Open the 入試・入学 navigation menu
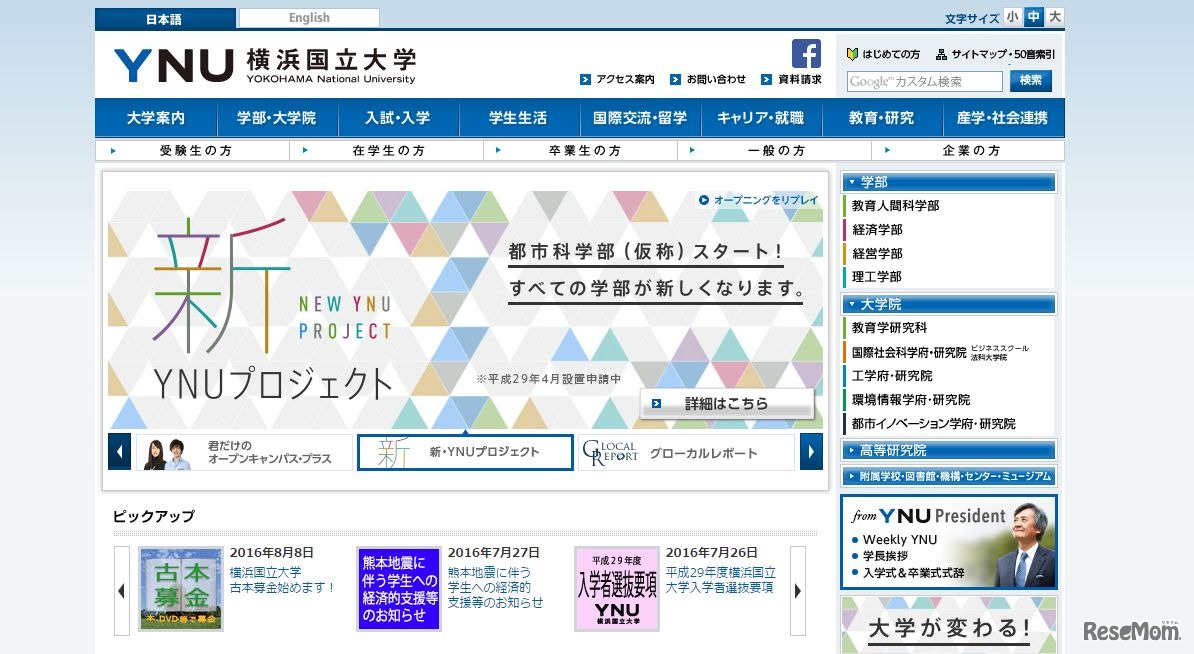Image resolution: width=1194 pixels, height=654 pixels. pyautogui.click(x=399, y=118)
